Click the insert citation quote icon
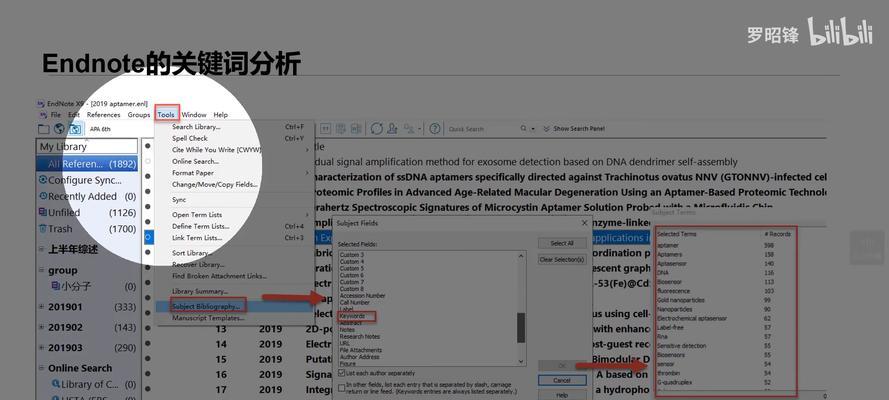The height and width of the screenshot is (400, 889). click(327, 129)
